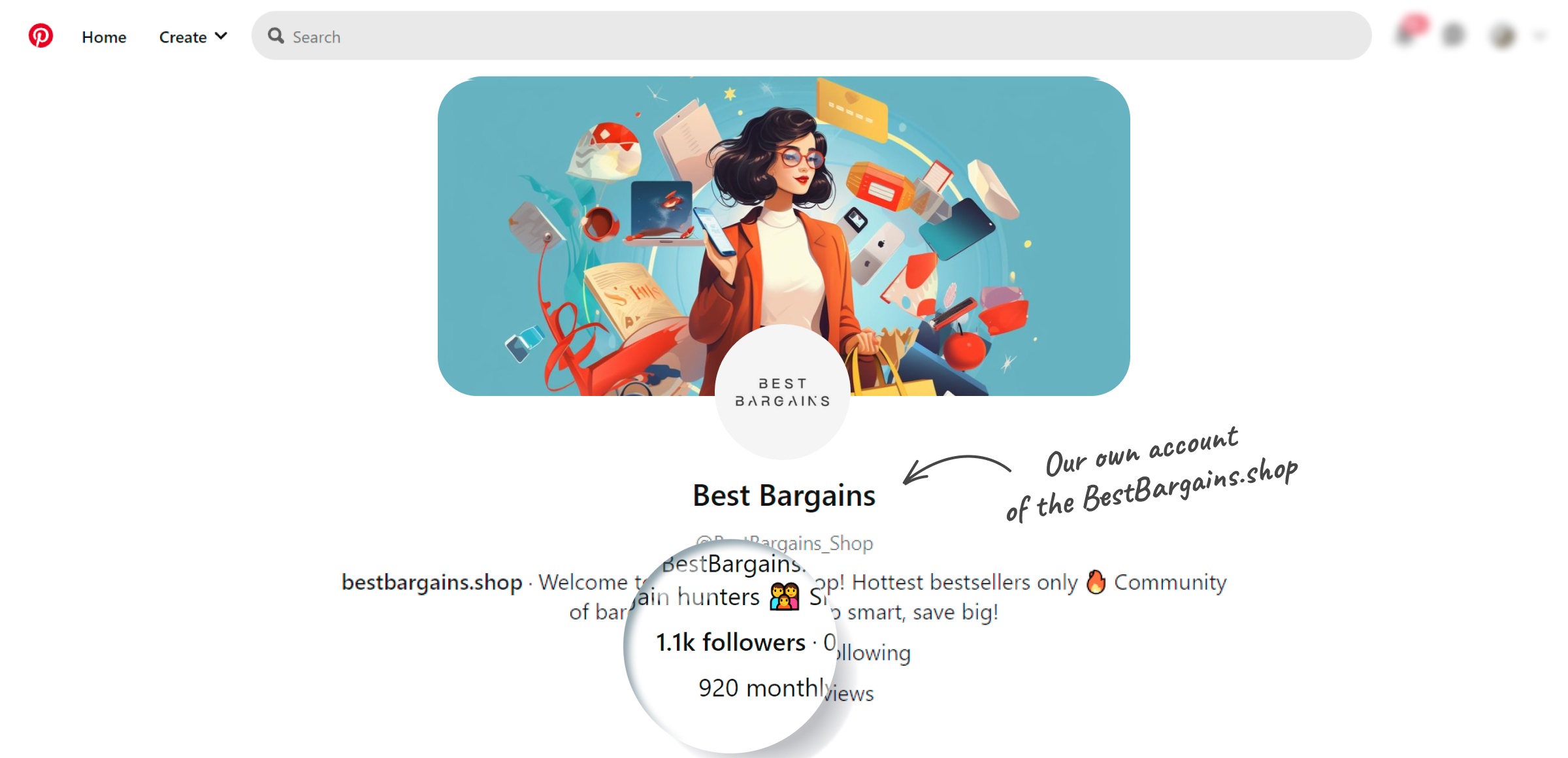Viewport: 1568px width, 758px height.
Task: Click the fire emoji in the bio
Action: tap(1096, 582)
